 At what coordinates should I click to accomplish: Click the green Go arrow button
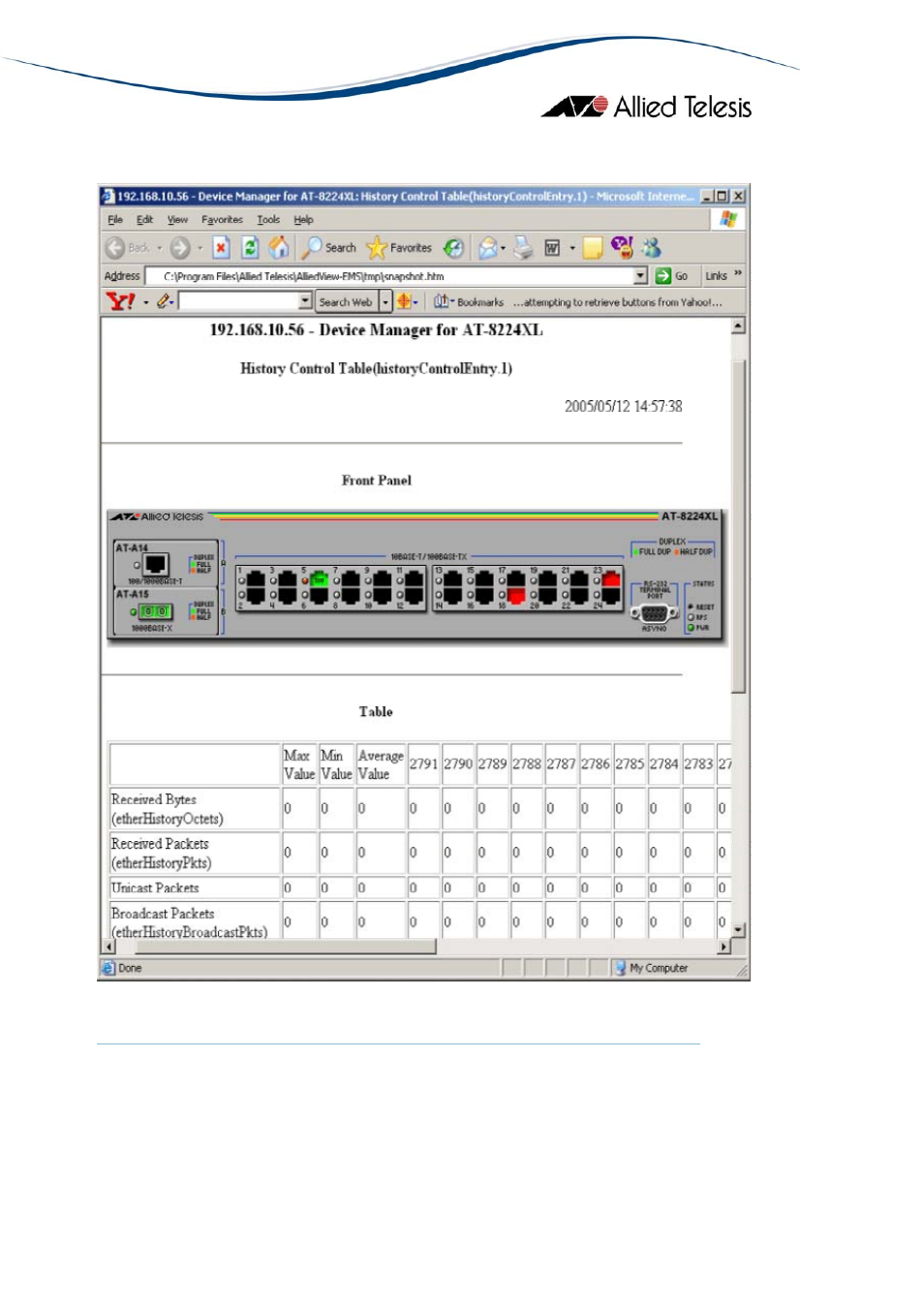click(x=662, y=276)
